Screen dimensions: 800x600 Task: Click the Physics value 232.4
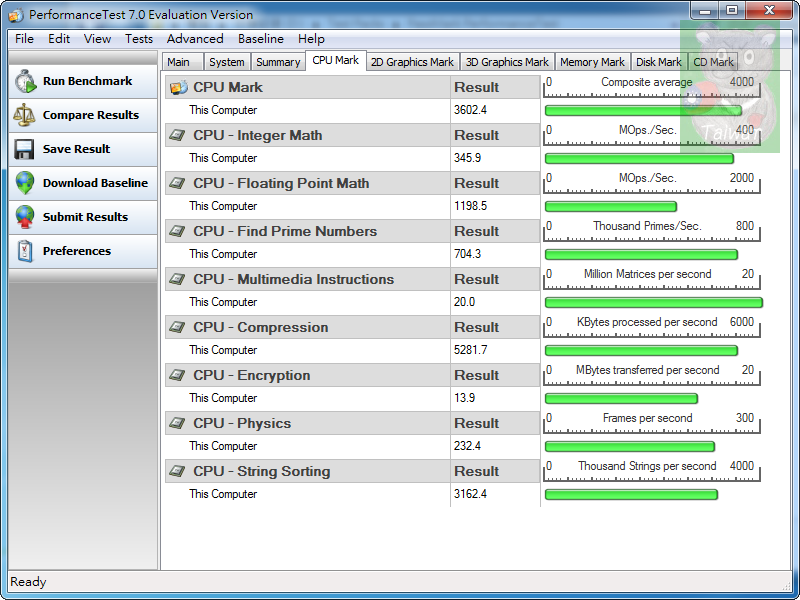point(467,446)
